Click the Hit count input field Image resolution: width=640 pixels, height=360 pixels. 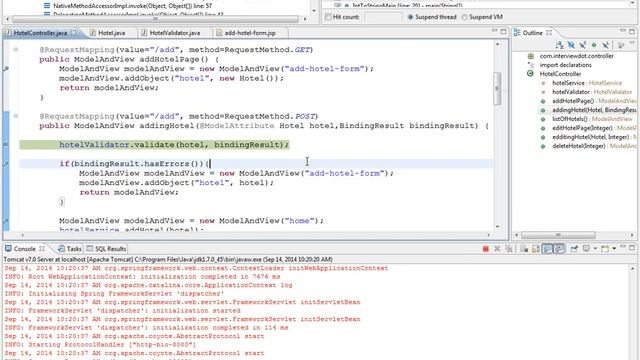tap(383, 17)
